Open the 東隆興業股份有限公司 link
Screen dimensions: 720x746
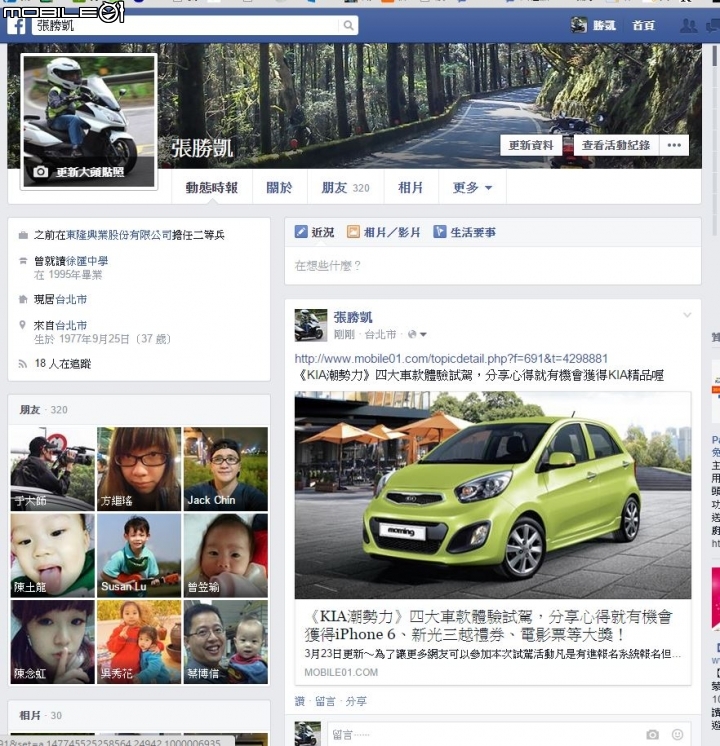coord(118,235)
